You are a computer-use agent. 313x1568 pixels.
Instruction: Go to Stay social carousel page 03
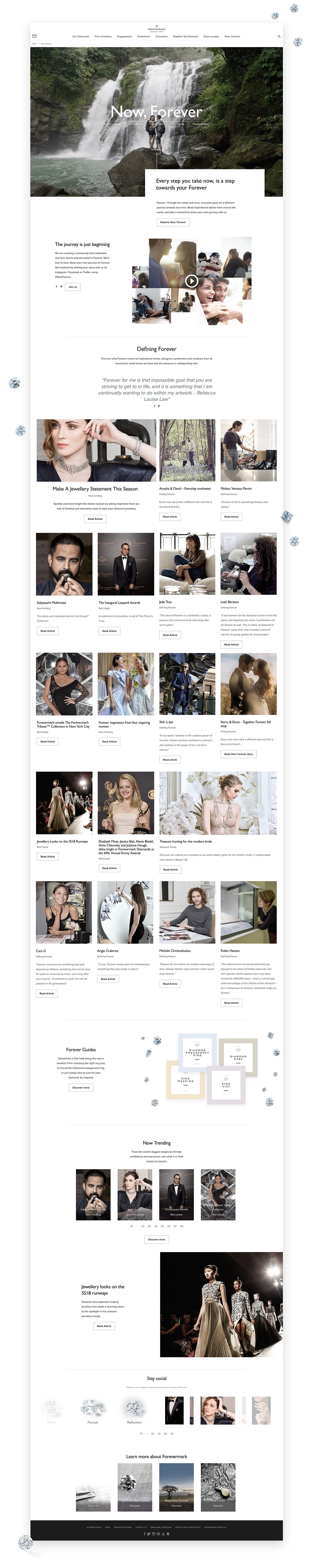pyautogui.click(x=159, y=1434)
